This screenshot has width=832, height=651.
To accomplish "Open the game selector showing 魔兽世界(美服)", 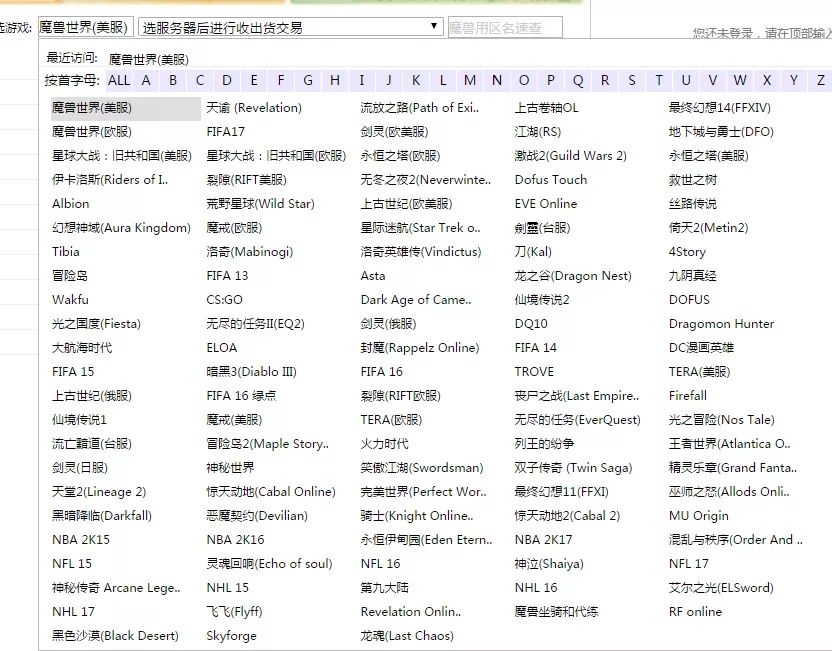I will (x=85, y=27).
